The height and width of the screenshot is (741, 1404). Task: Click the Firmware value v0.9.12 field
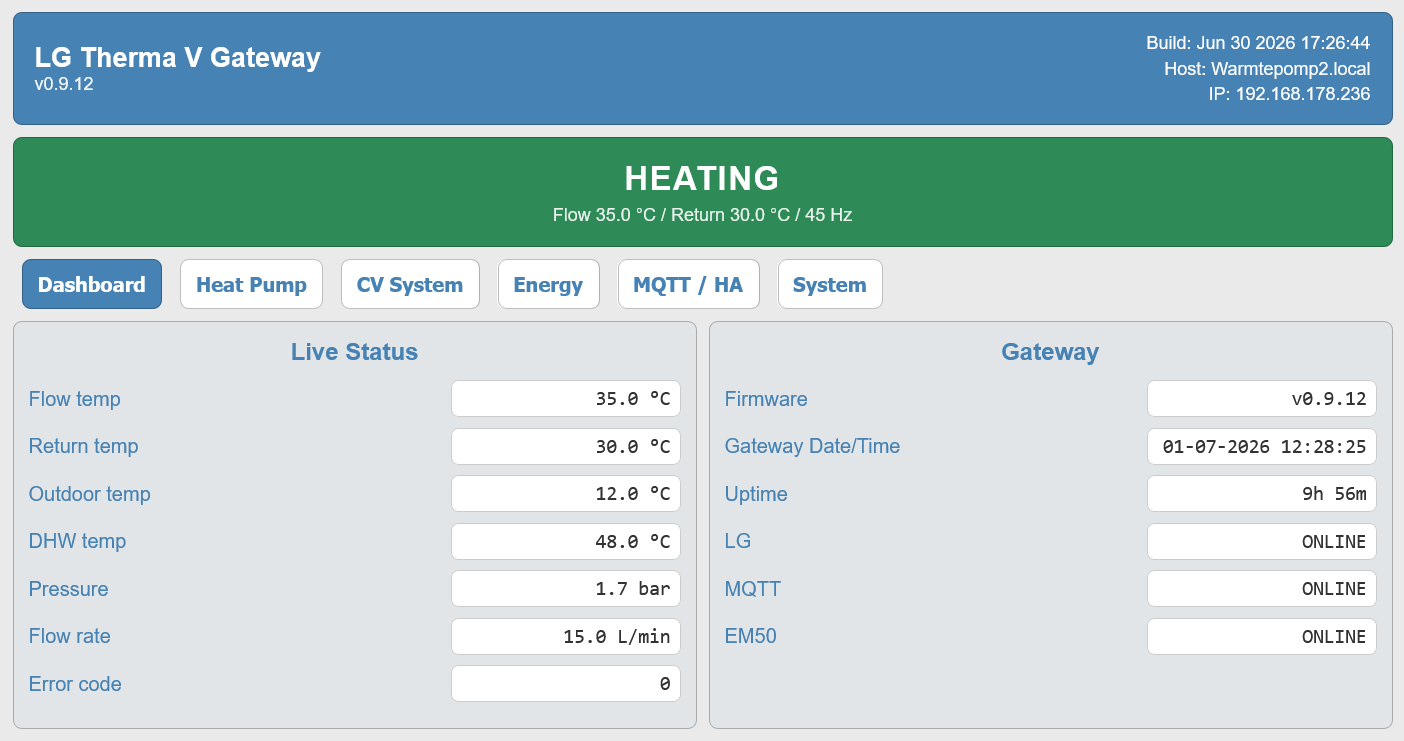click(x=1262, y=398)
